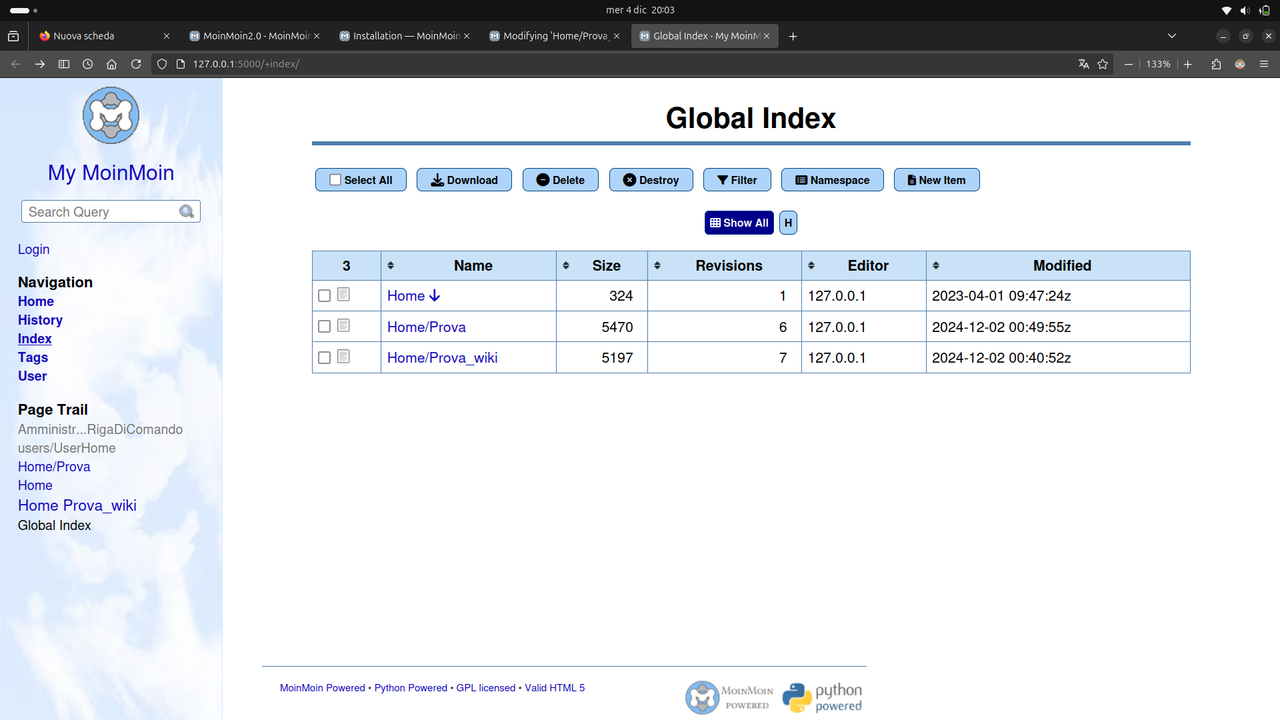Screen dimensions: 1280x720
Task: Click the Login link
Action: pos(34,249)
